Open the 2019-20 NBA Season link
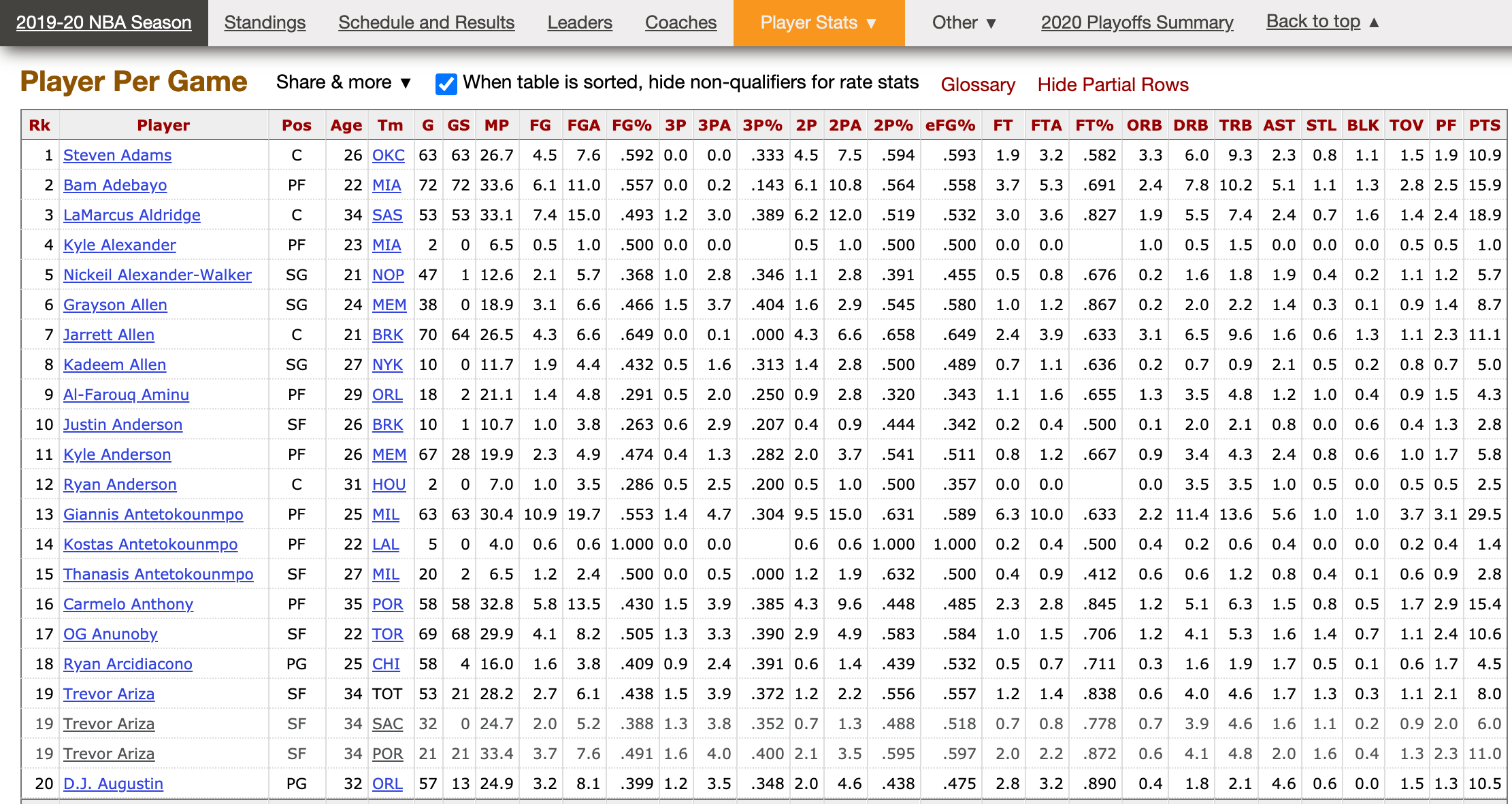Viewport: 1512px width, 804px height. point(103,23)
